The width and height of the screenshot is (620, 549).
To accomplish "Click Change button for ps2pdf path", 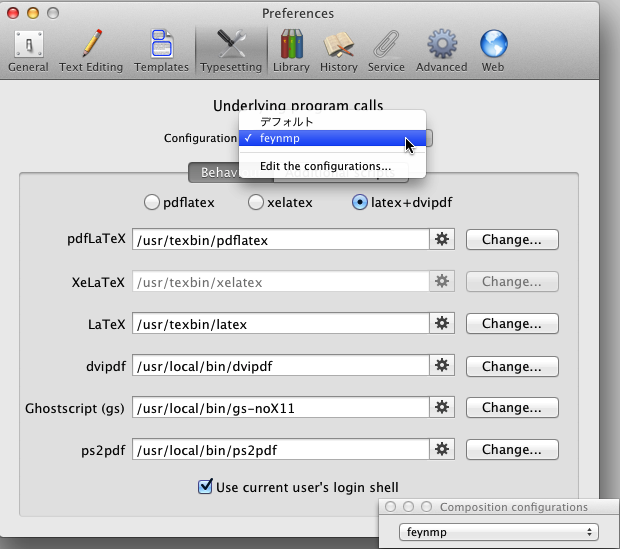I will [x=512, y=450].
